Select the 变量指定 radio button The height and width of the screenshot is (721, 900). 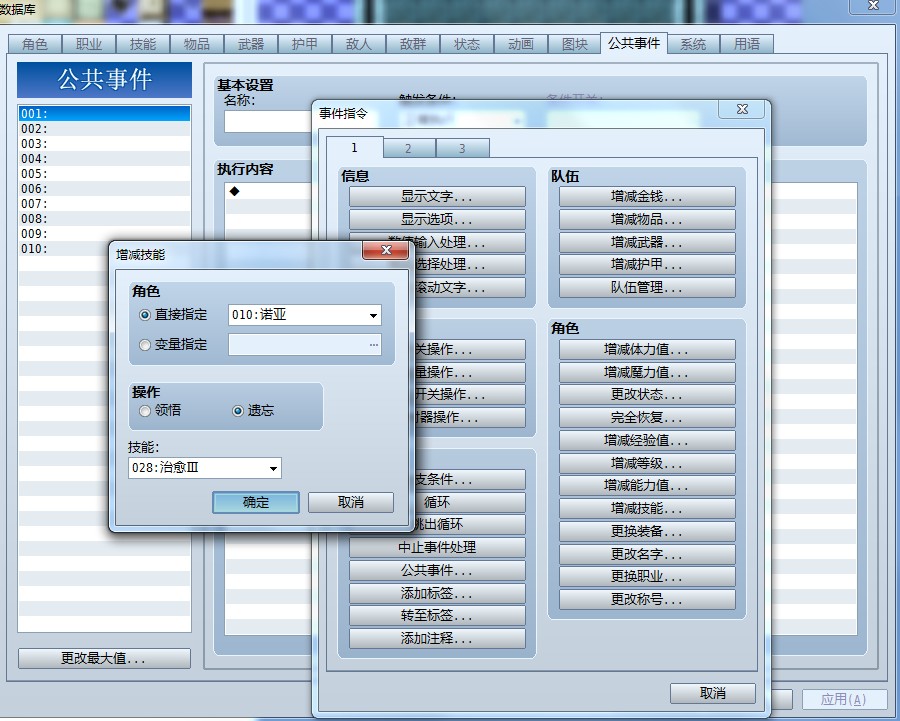[145, 344]
